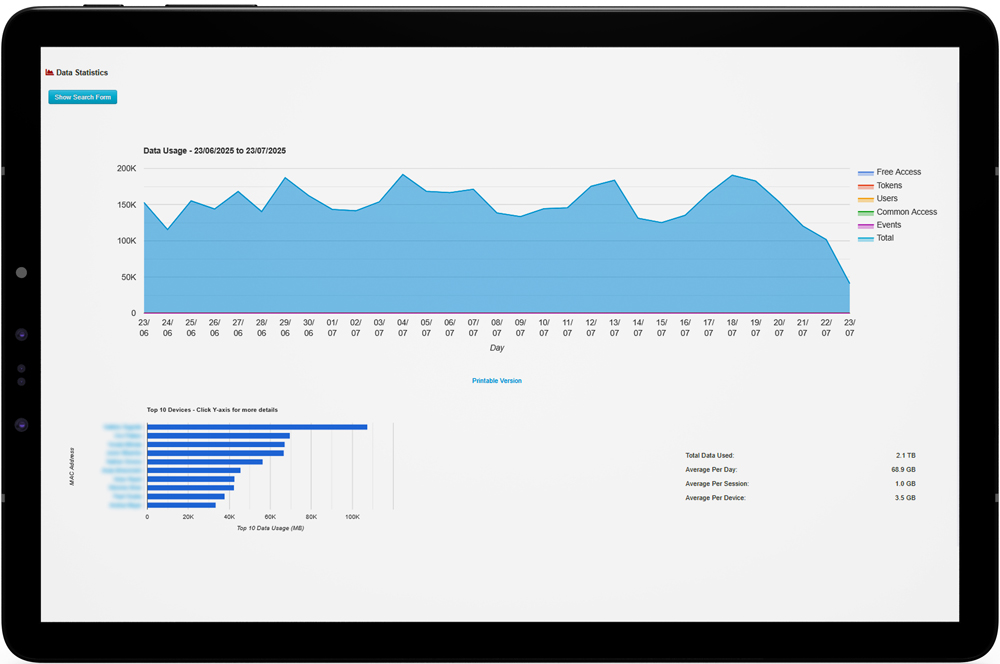Screen dimensions: 1000x664
Task: Click the green Common Access legend marker
Action: pyautogui.click(x=864, y=211)
